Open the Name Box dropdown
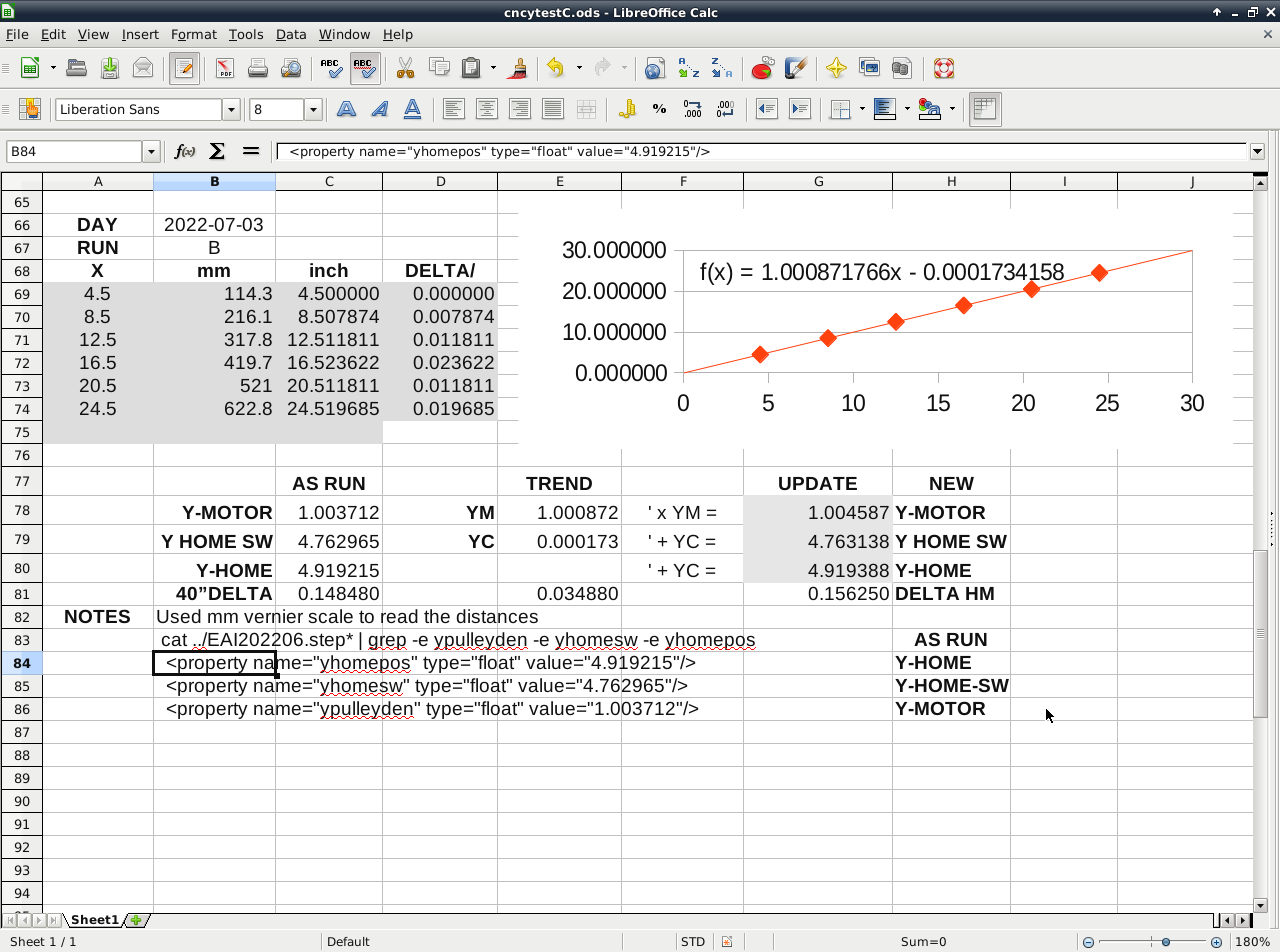 click(x=152, y=152)
